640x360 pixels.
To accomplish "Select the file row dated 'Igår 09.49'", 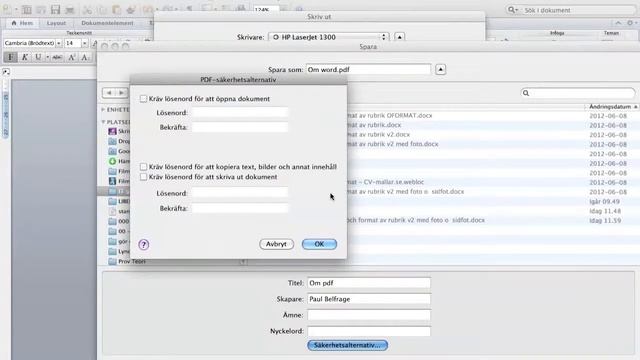I will click(x=493, y=201).
